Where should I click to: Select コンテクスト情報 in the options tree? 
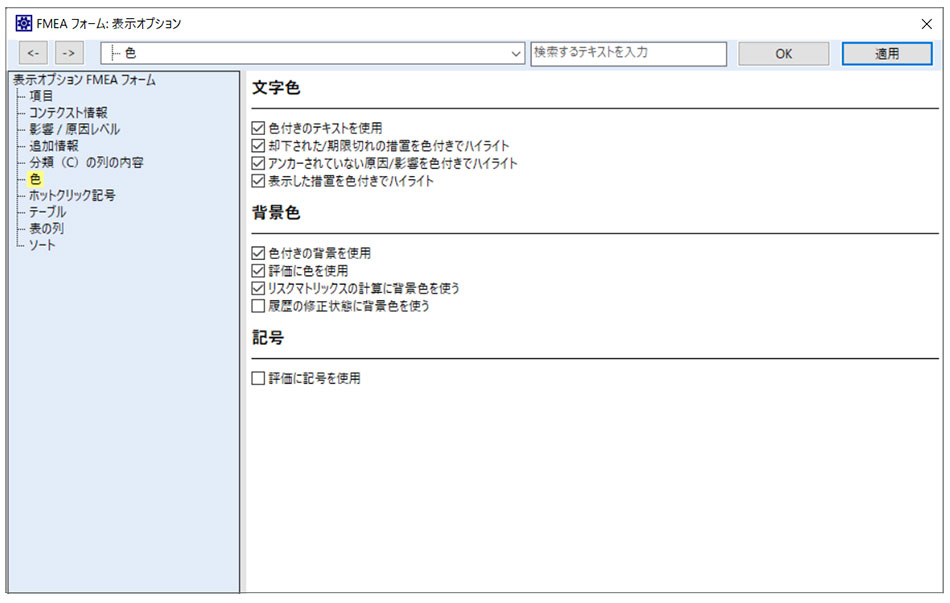68,113
